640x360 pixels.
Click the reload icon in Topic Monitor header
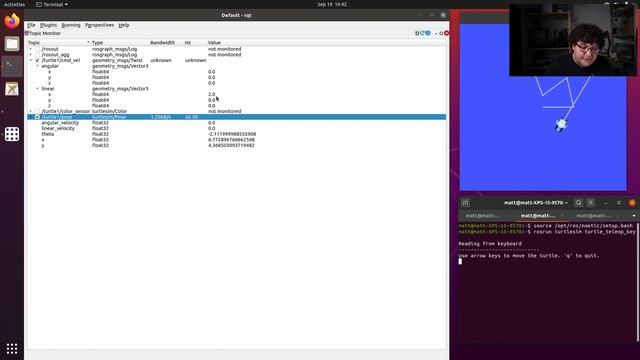(422, 33)
